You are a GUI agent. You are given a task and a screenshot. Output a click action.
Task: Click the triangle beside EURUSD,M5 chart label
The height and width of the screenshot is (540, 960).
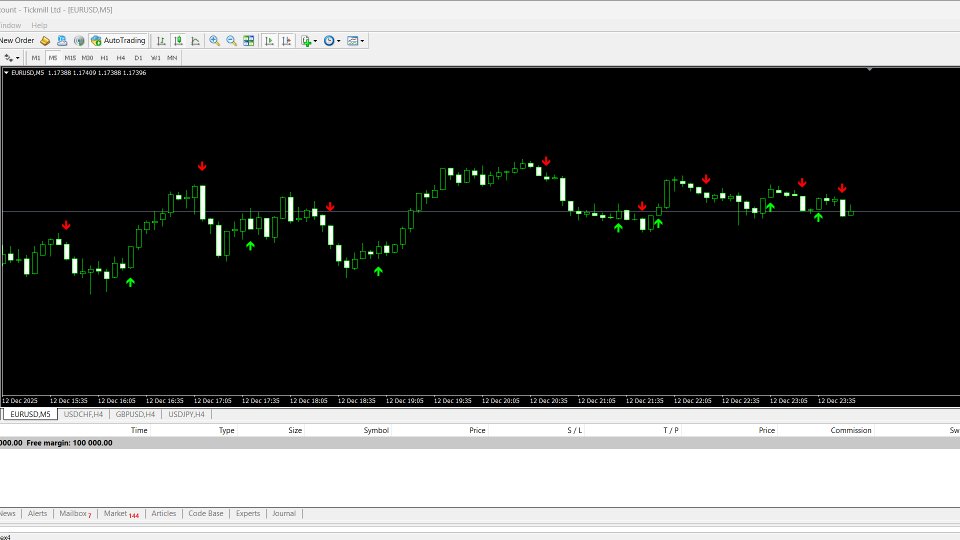click(6, 72)
